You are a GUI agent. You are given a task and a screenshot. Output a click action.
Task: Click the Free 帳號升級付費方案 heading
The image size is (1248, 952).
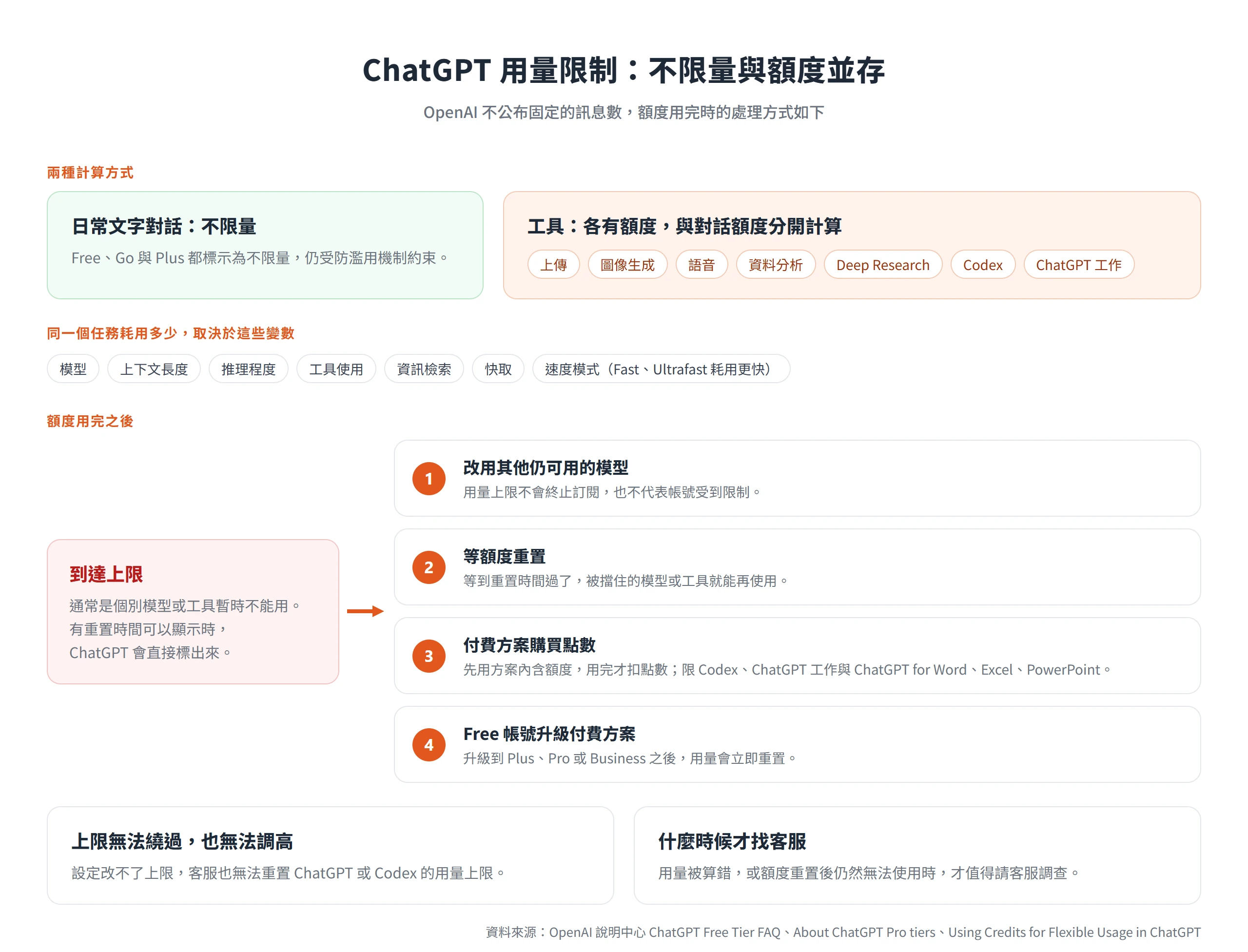point(549,734)
